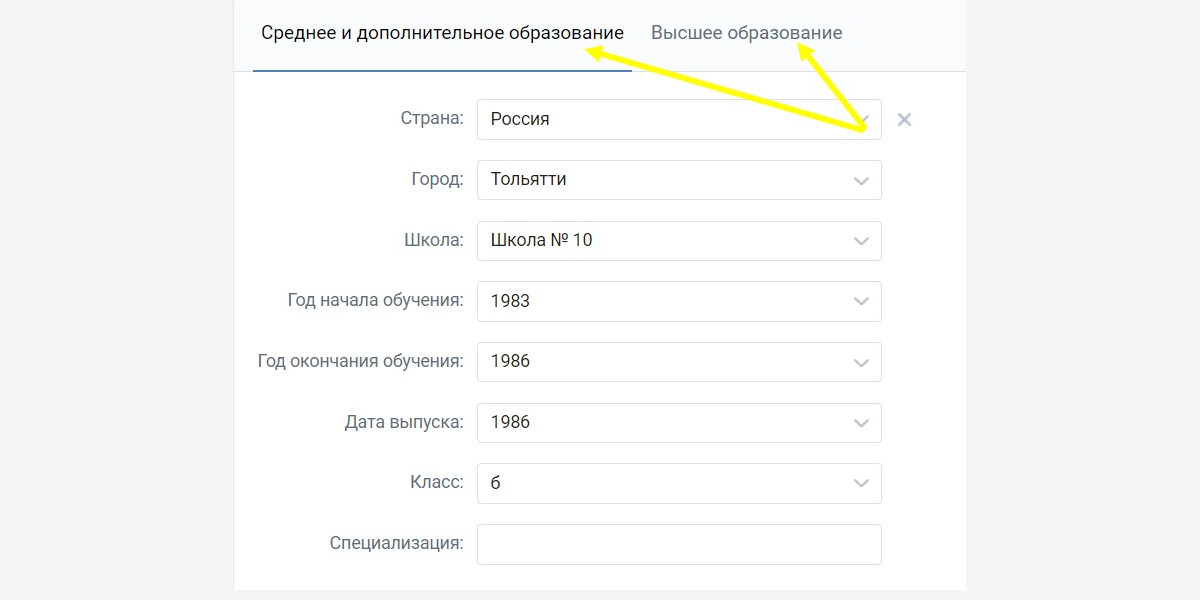This screenshot has height=600, width=1200.
Task: Switch to the Высшее образование tab
Action: click(746, 33)
